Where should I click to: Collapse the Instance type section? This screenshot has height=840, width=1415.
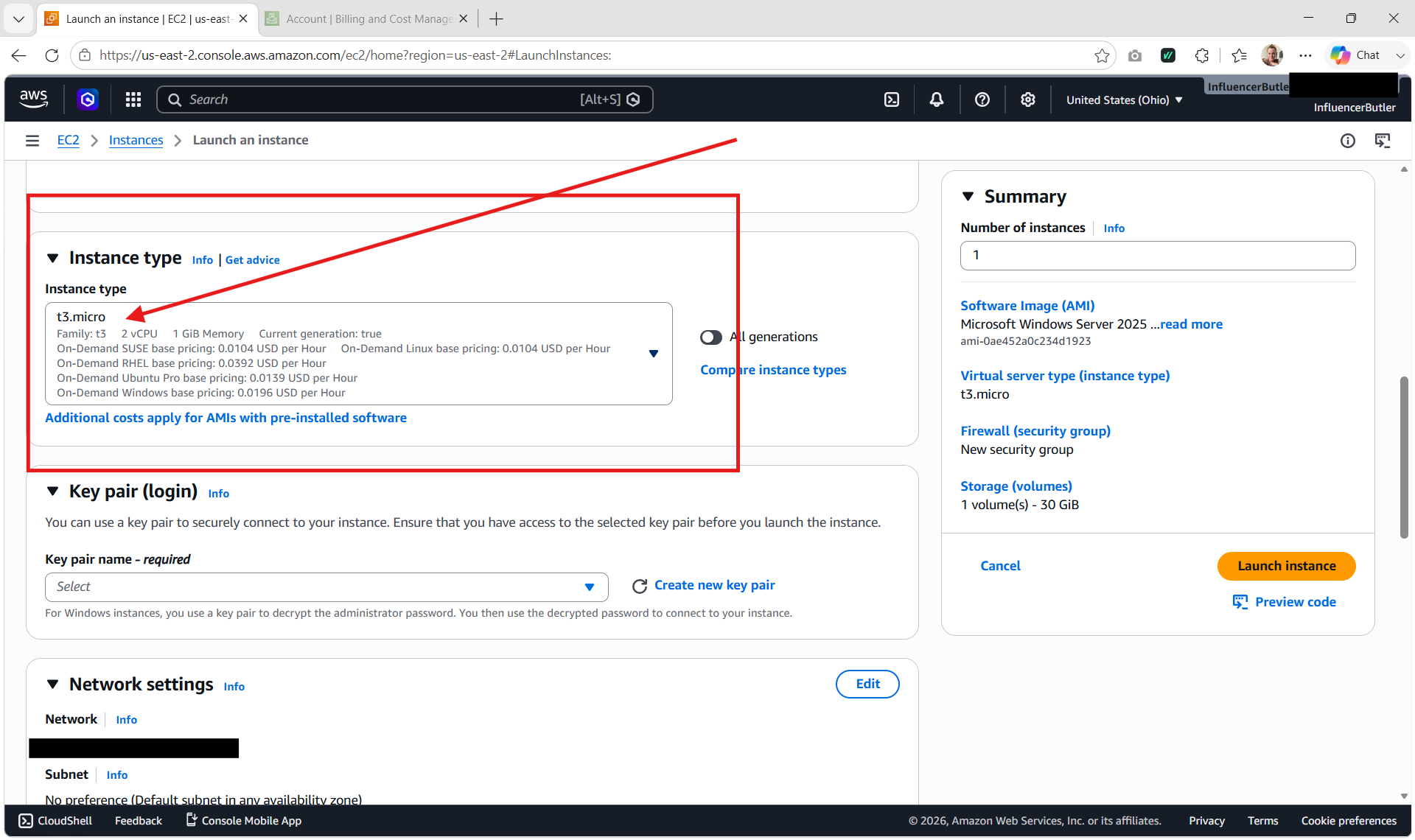[x=52, y=258]
